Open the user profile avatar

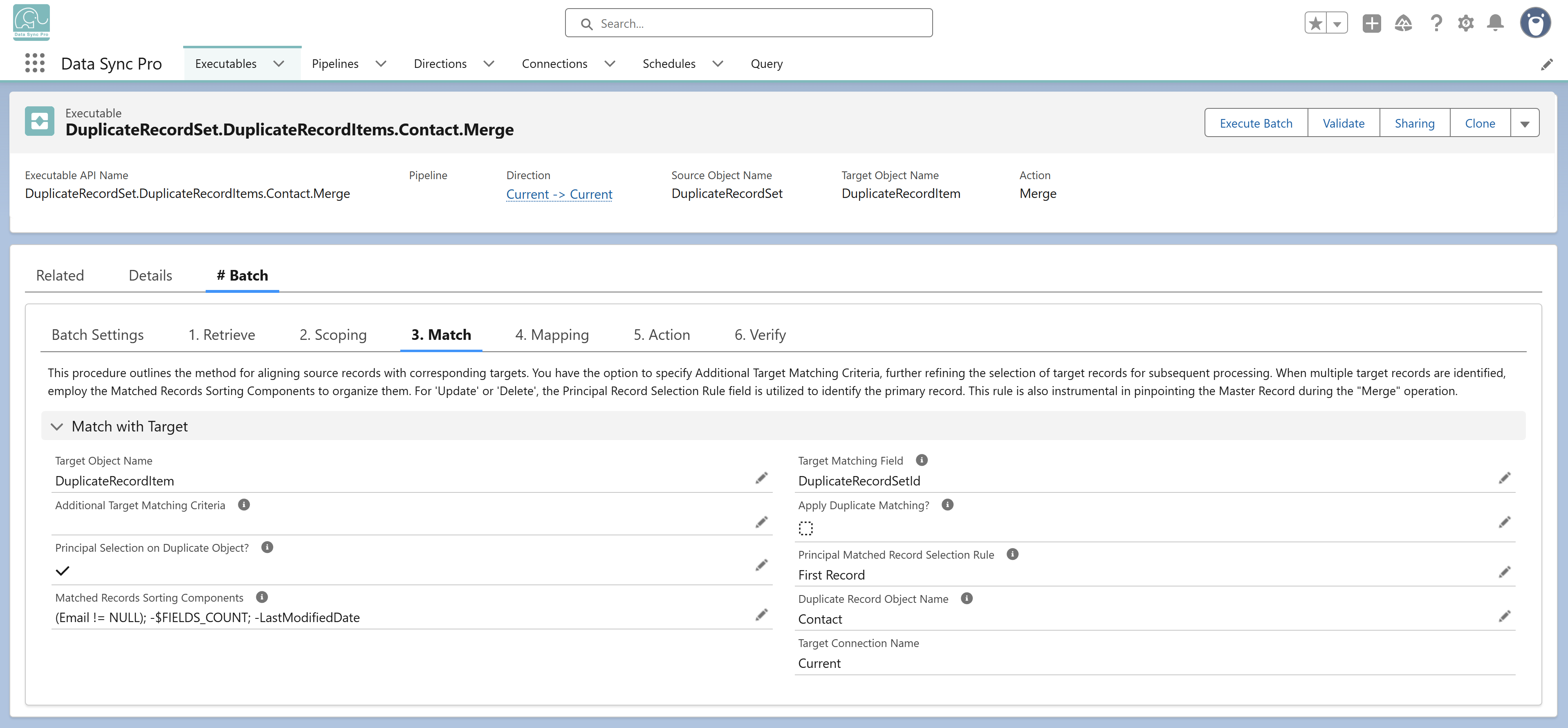1535,23
